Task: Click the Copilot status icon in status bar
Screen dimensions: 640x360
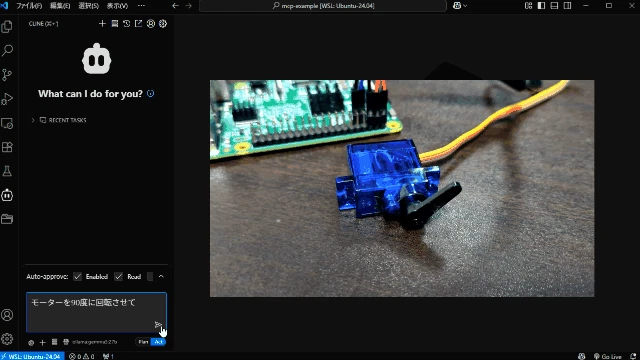Action: pyautogui.click(x=582, y=356)
